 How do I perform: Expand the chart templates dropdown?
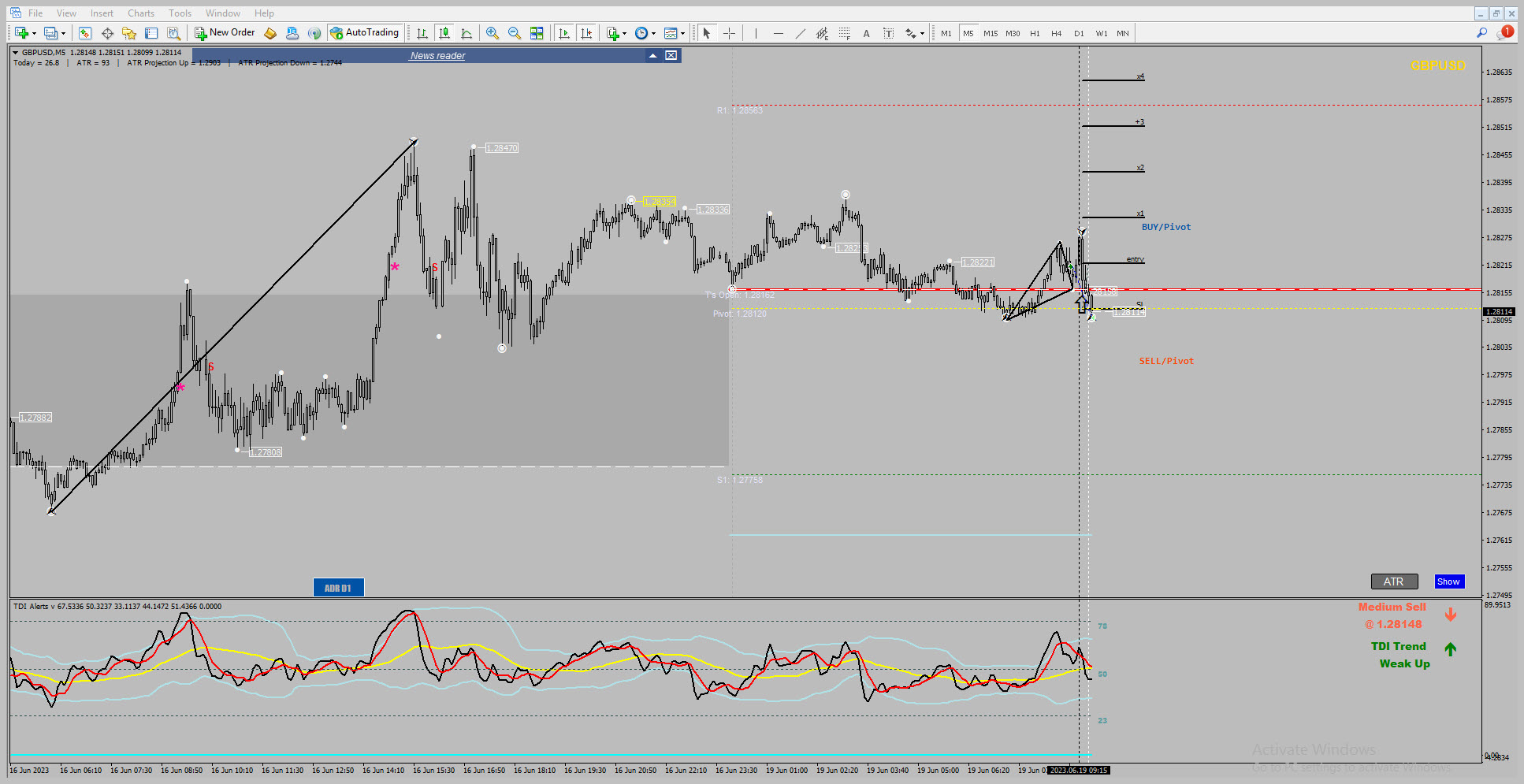[x=682, y=33]
